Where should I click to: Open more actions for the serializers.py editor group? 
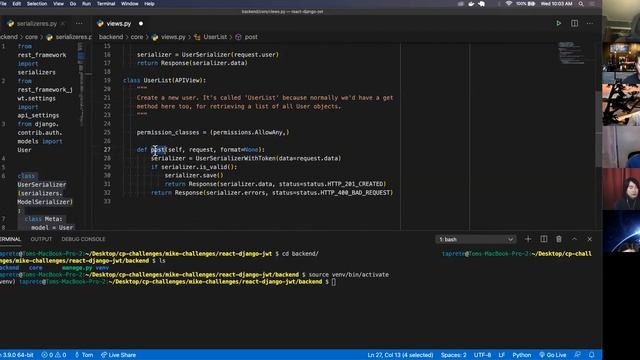[79, 23]
